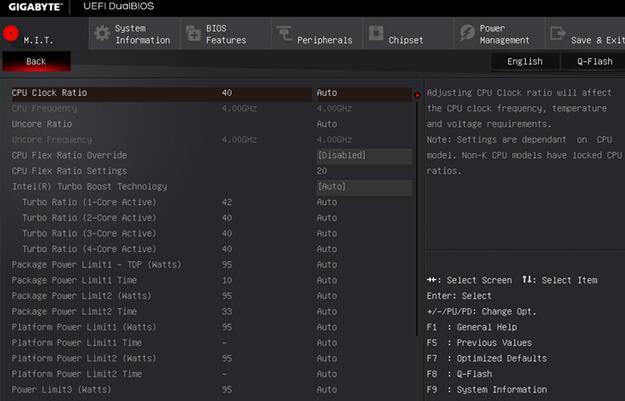Switch to System Information tab
The image size is (625, 401).
pyautogui.click(x=134, y=34)
